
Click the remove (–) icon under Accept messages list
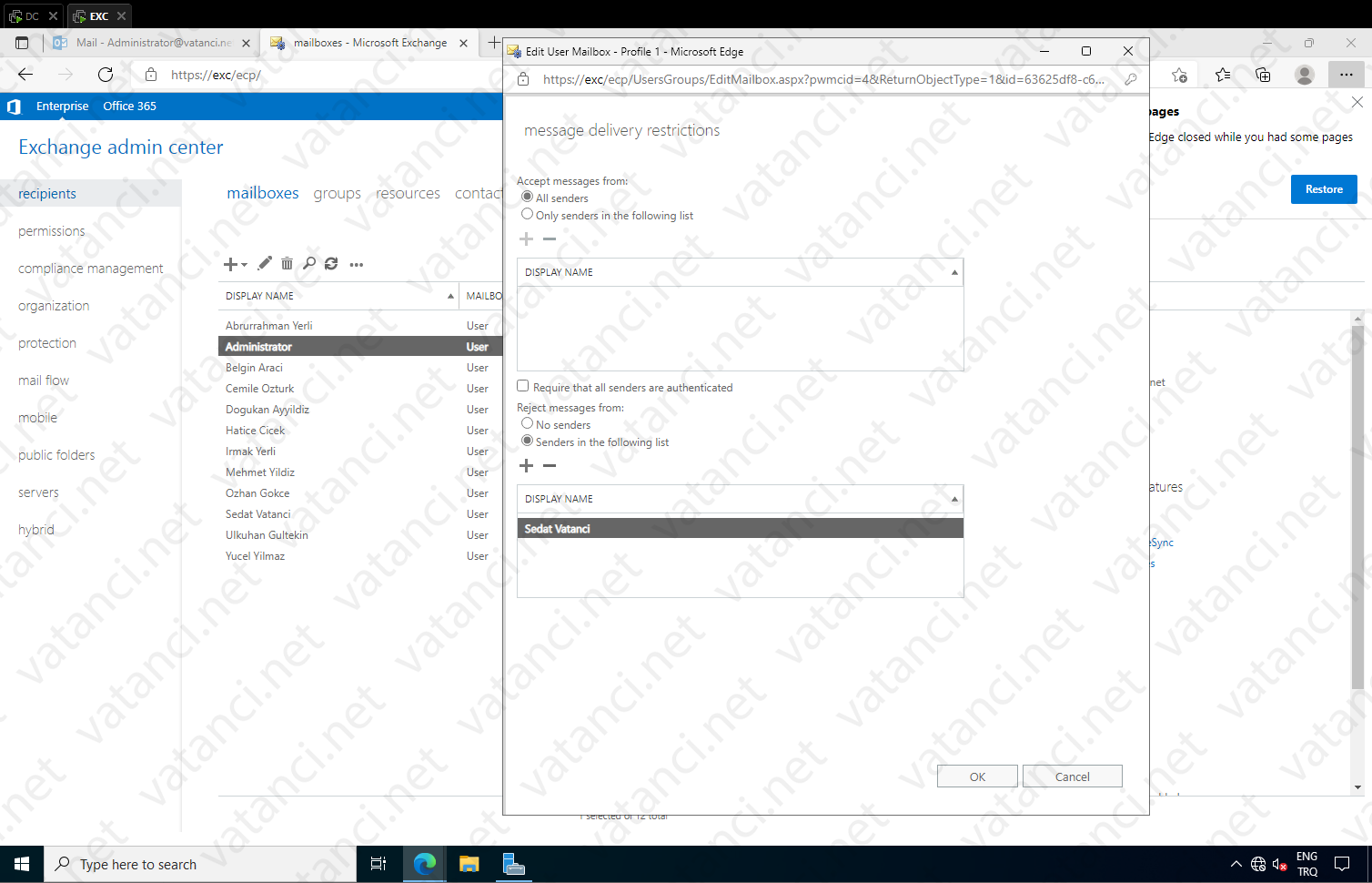[550, 239]
